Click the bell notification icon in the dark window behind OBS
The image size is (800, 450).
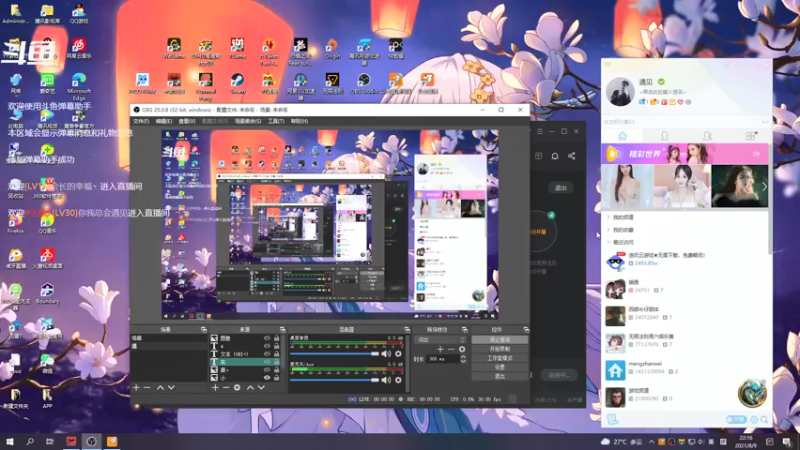555,156
